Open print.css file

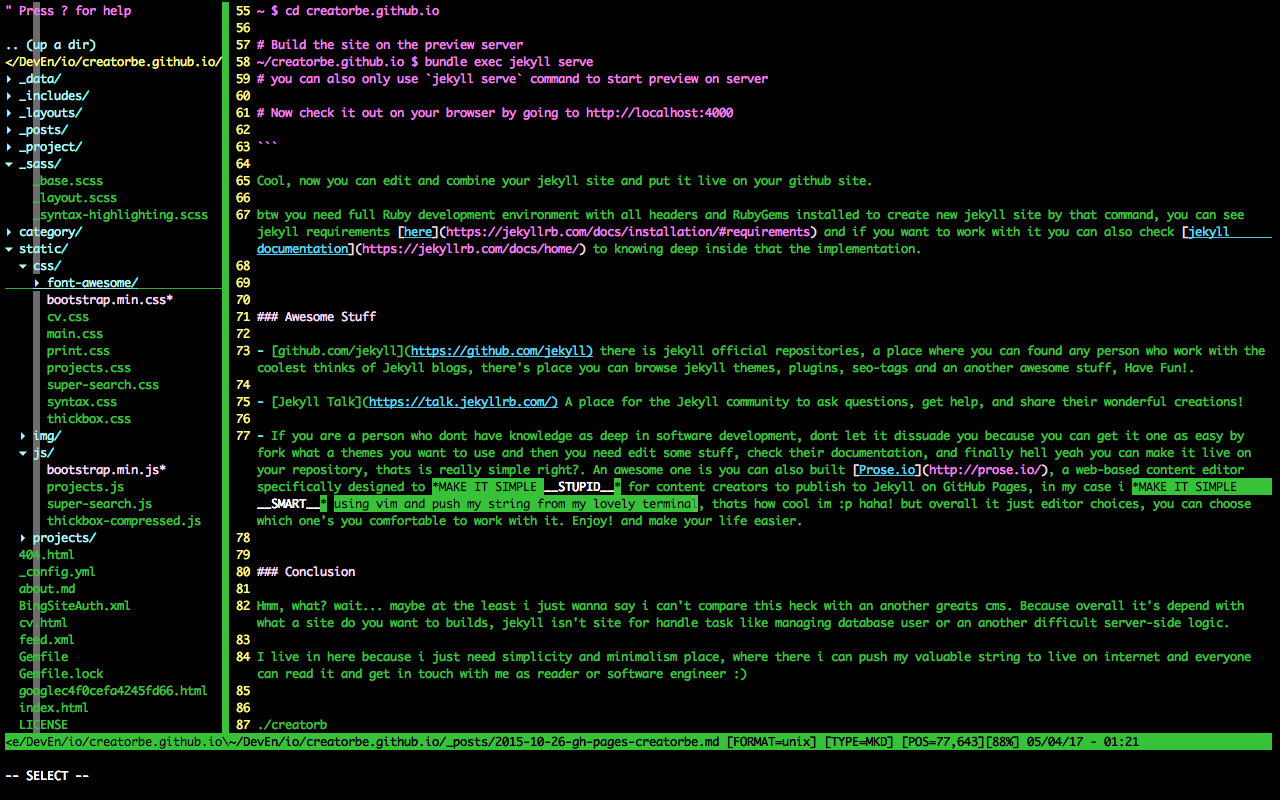click(x=78, y=351)
